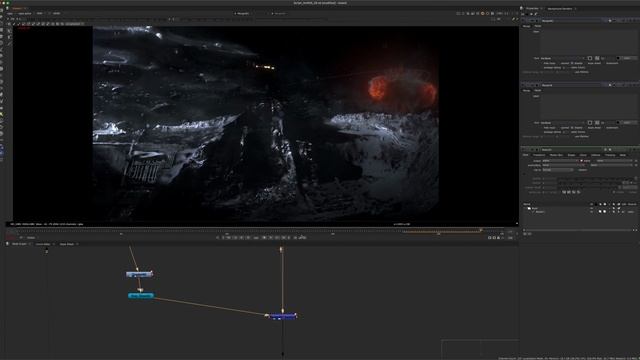640x360 pixels.
Task: Open the Roto output channel dropdown
Action: [x=560, y=161]
